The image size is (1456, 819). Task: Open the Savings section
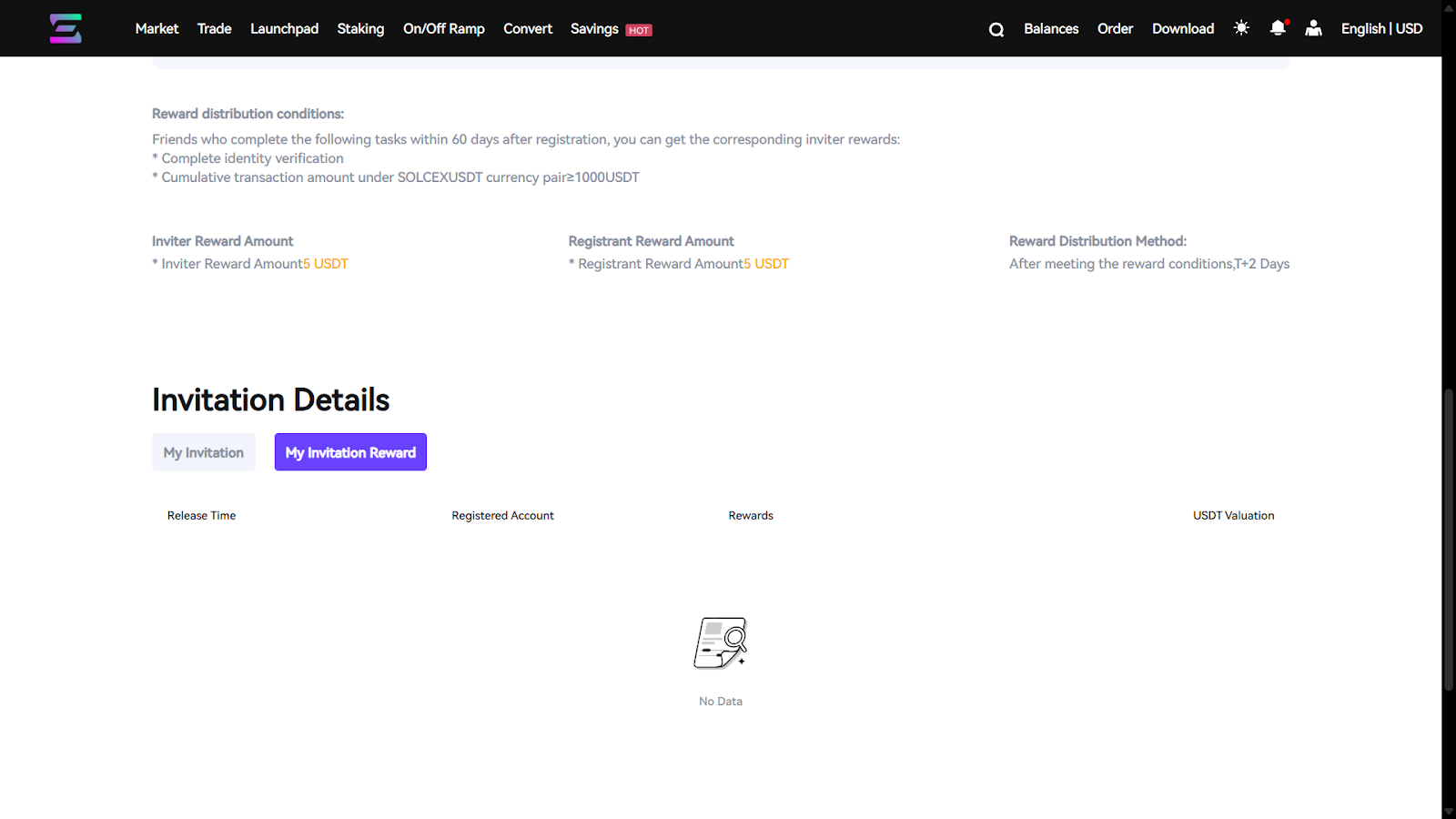[x=594, y=28]
